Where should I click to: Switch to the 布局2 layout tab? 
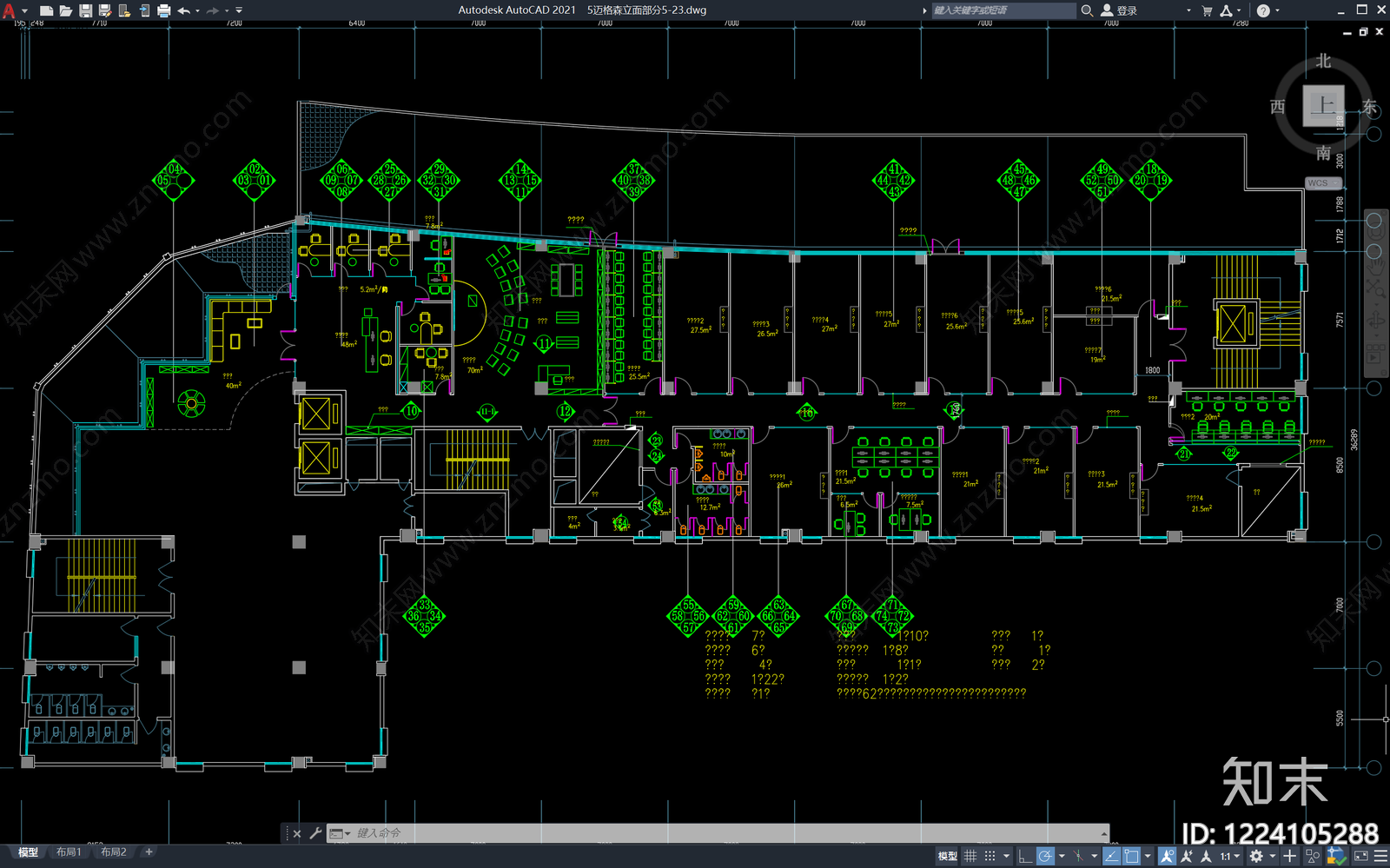coord(114,852)
